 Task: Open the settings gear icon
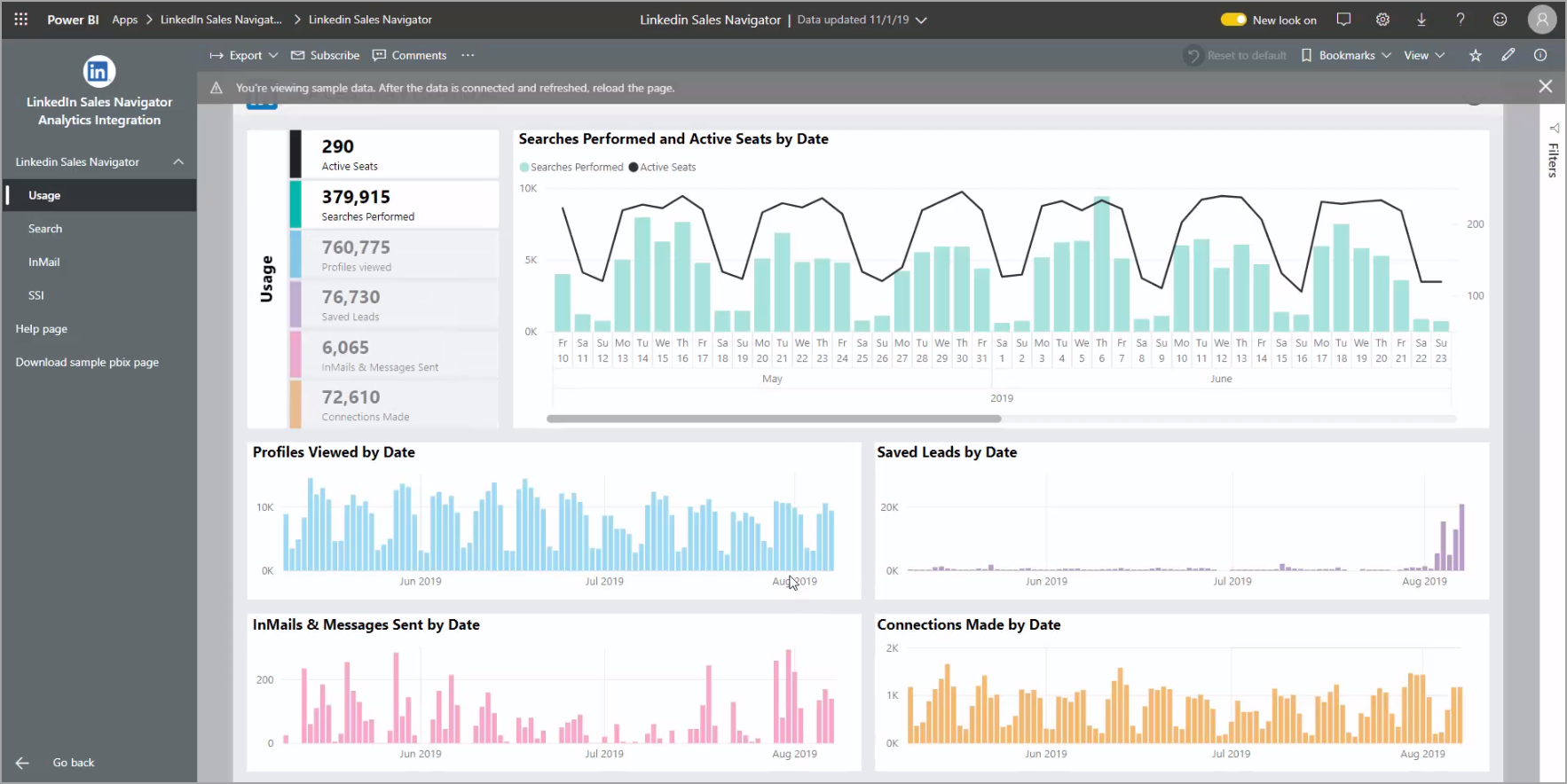[1382, 20]
